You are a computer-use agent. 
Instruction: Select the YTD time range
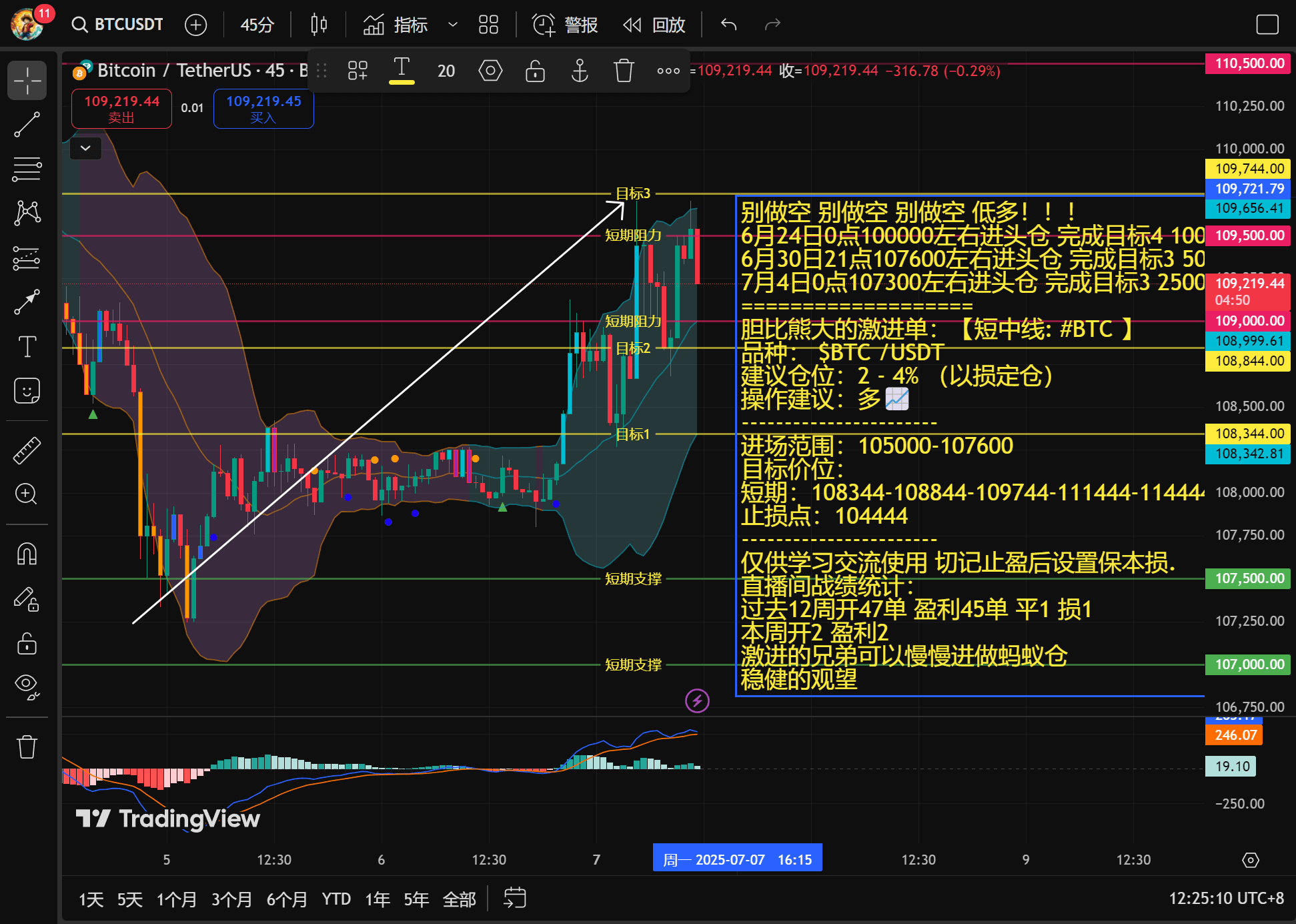tap(336, 899)
